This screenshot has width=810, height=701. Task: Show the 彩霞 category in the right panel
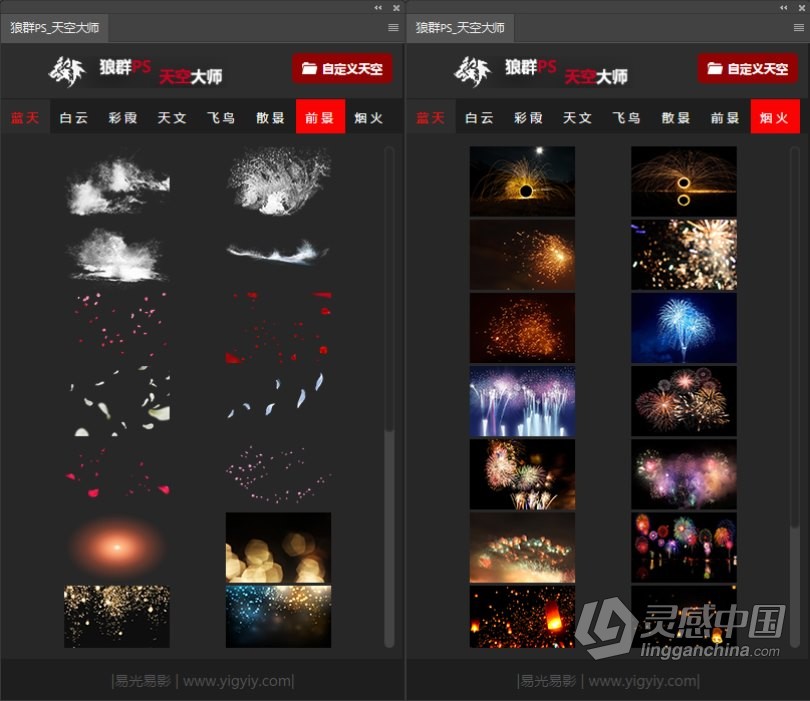click(x=528, y=117)
